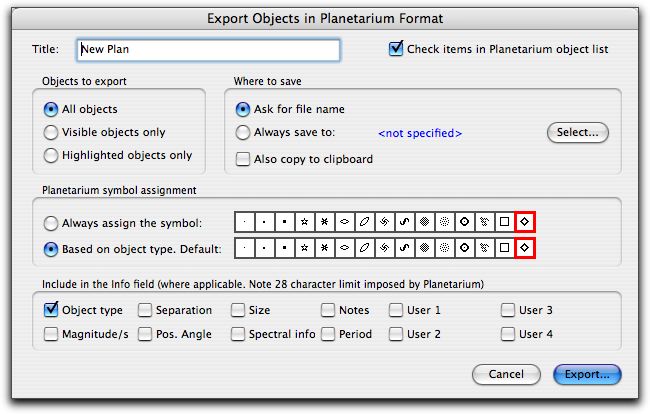
Task: Select the flat ellipse symbol in the Default row
Action: (x=346, y=247)
